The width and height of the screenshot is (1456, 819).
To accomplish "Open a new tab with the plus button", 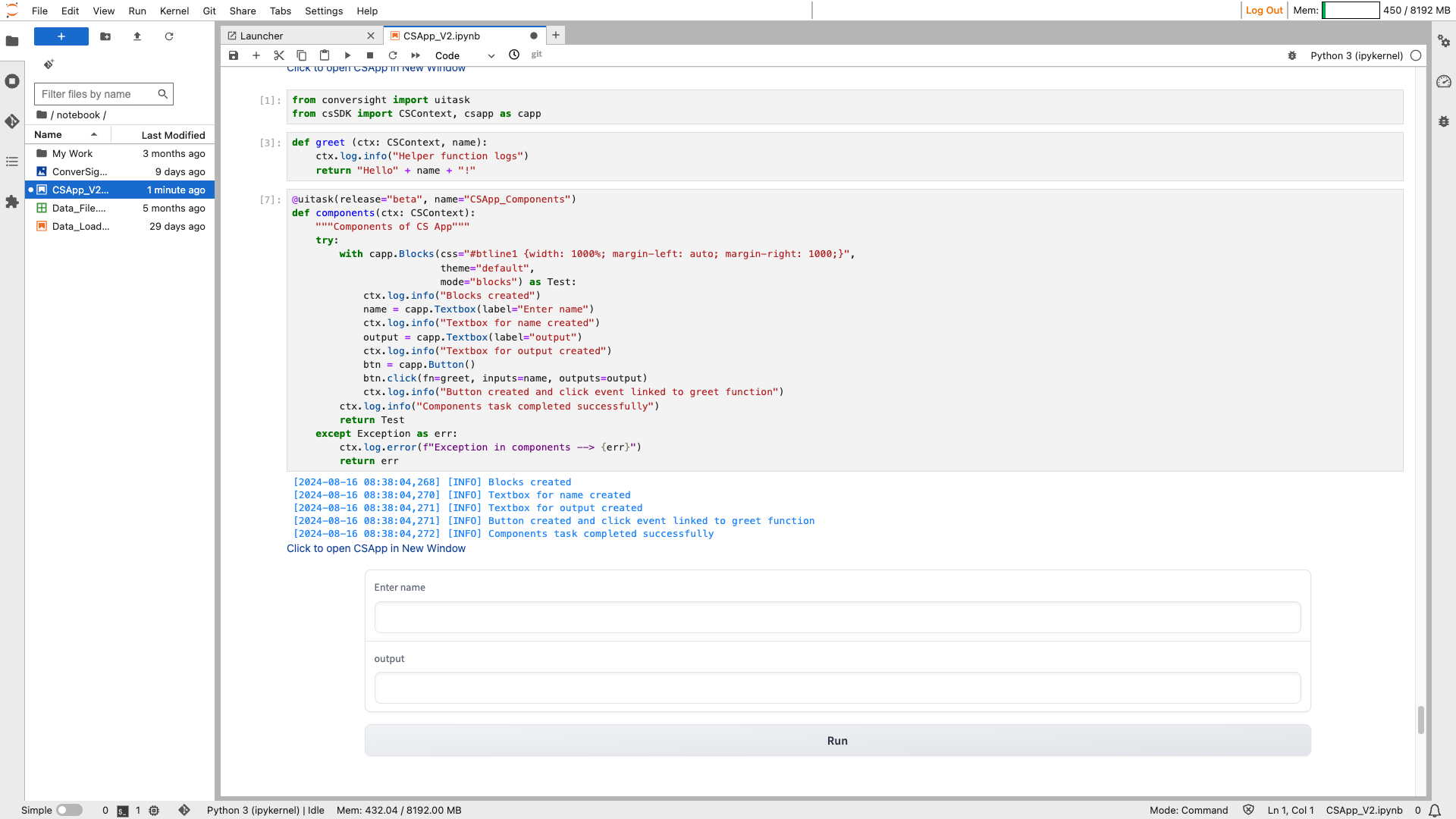I will point(556,35).
